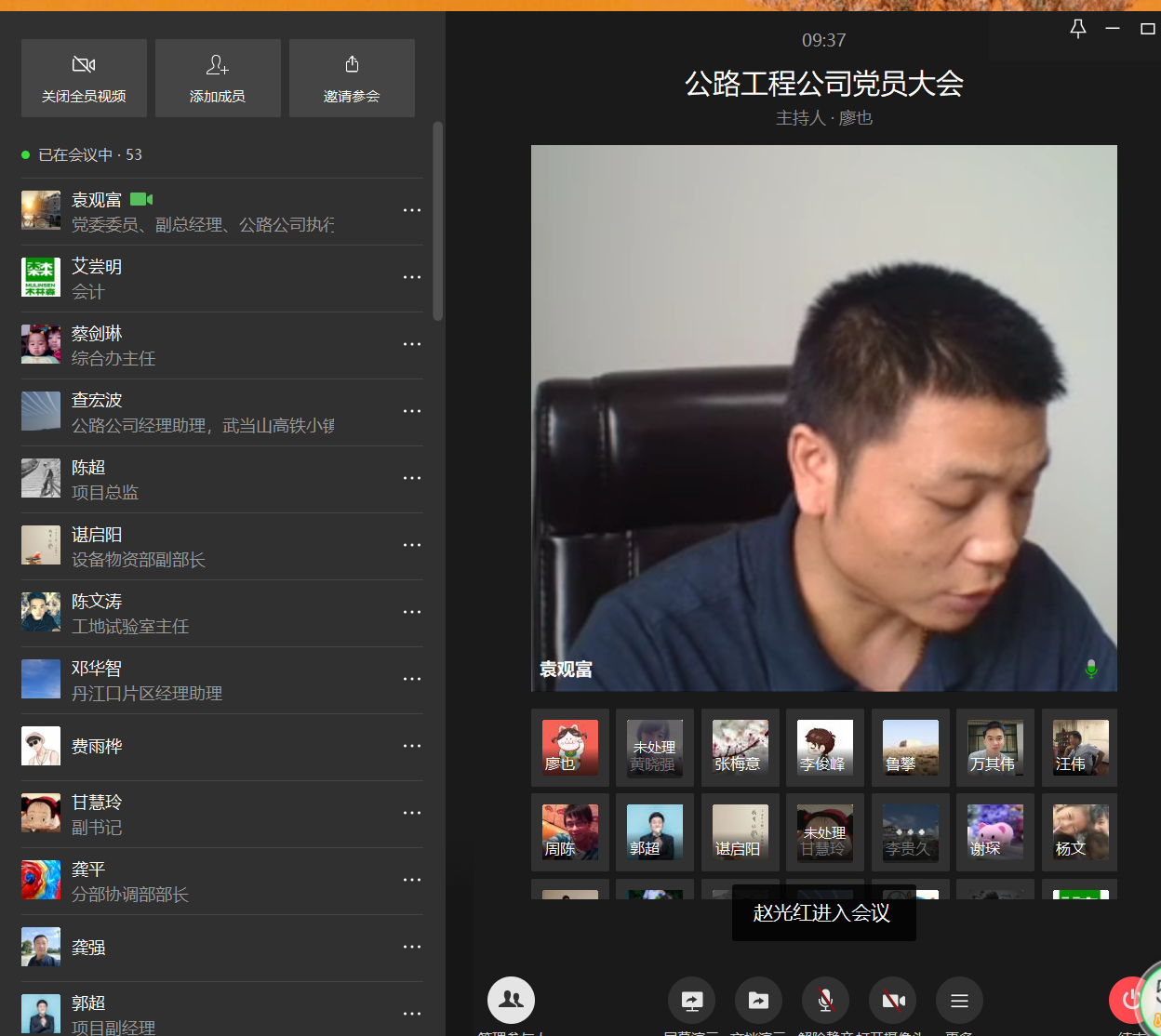The image size is (1161, 1036).
Task: Pin the meeting window on top
Action: point(1078,29)
